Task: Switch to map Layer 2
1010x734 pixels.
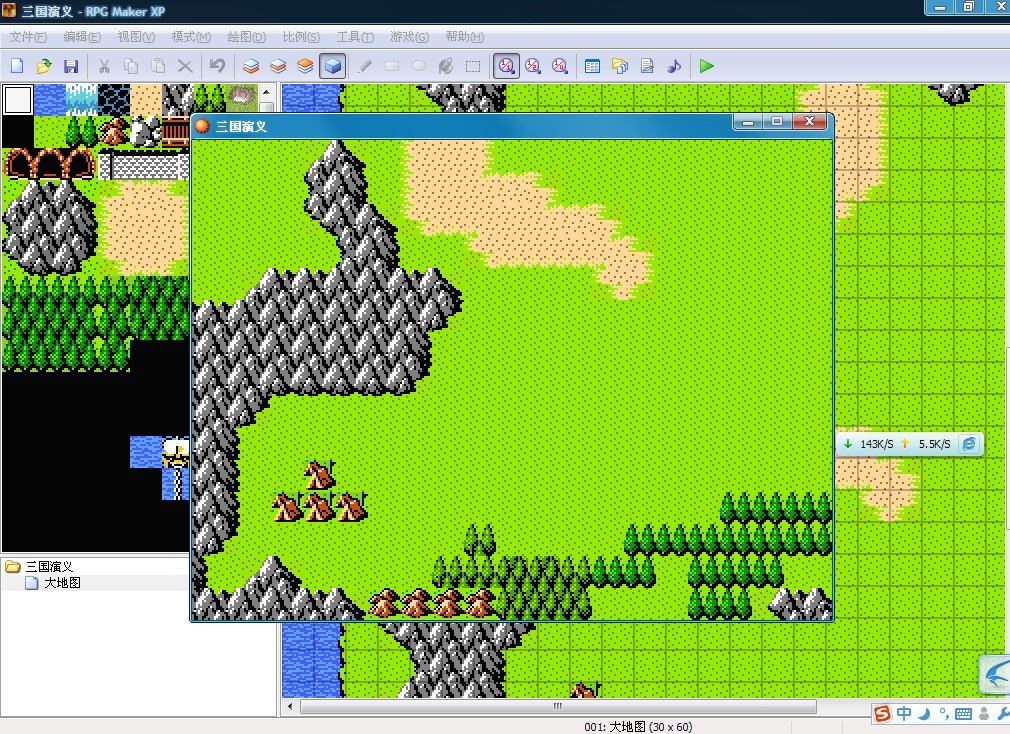Action: pos(278,66)
